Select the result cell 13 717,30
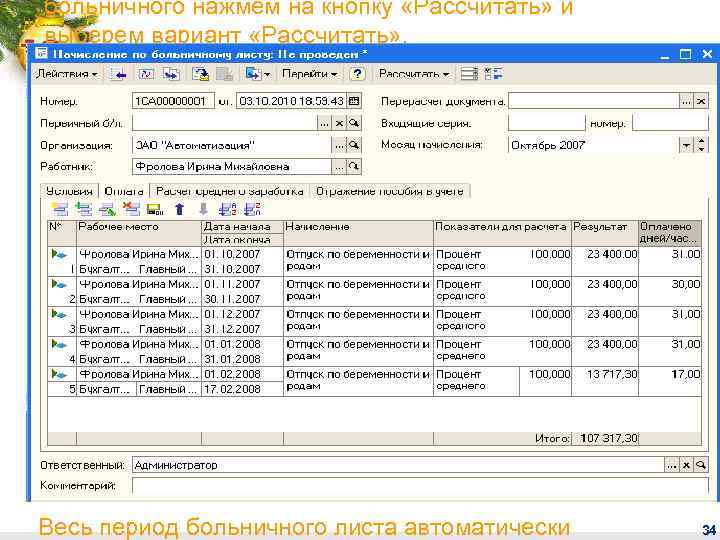Screen dimensions: 720x540 tap(605, 381)
